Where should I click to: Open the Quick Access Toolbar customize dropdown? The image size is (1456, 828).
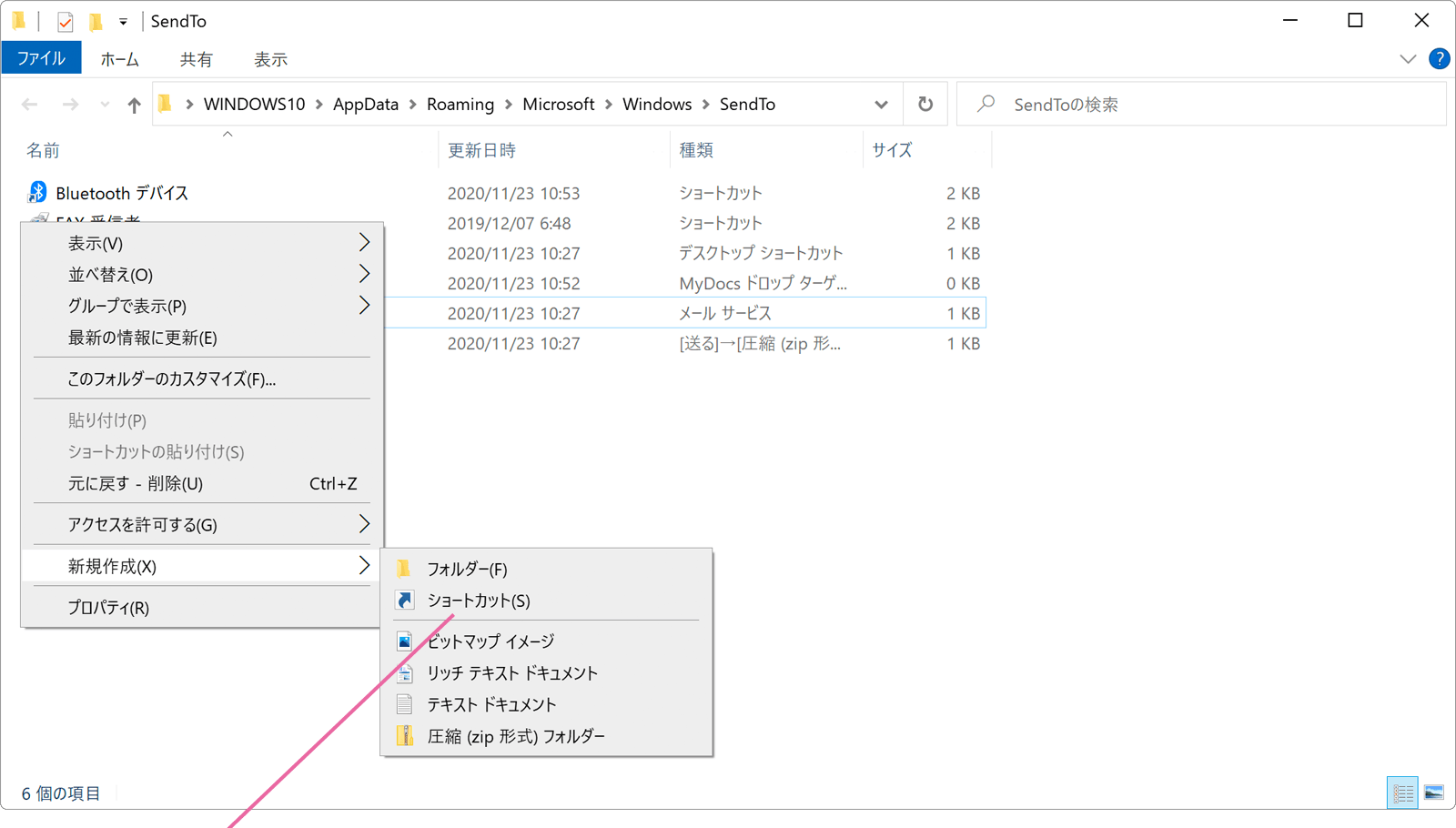click(123, 21)
